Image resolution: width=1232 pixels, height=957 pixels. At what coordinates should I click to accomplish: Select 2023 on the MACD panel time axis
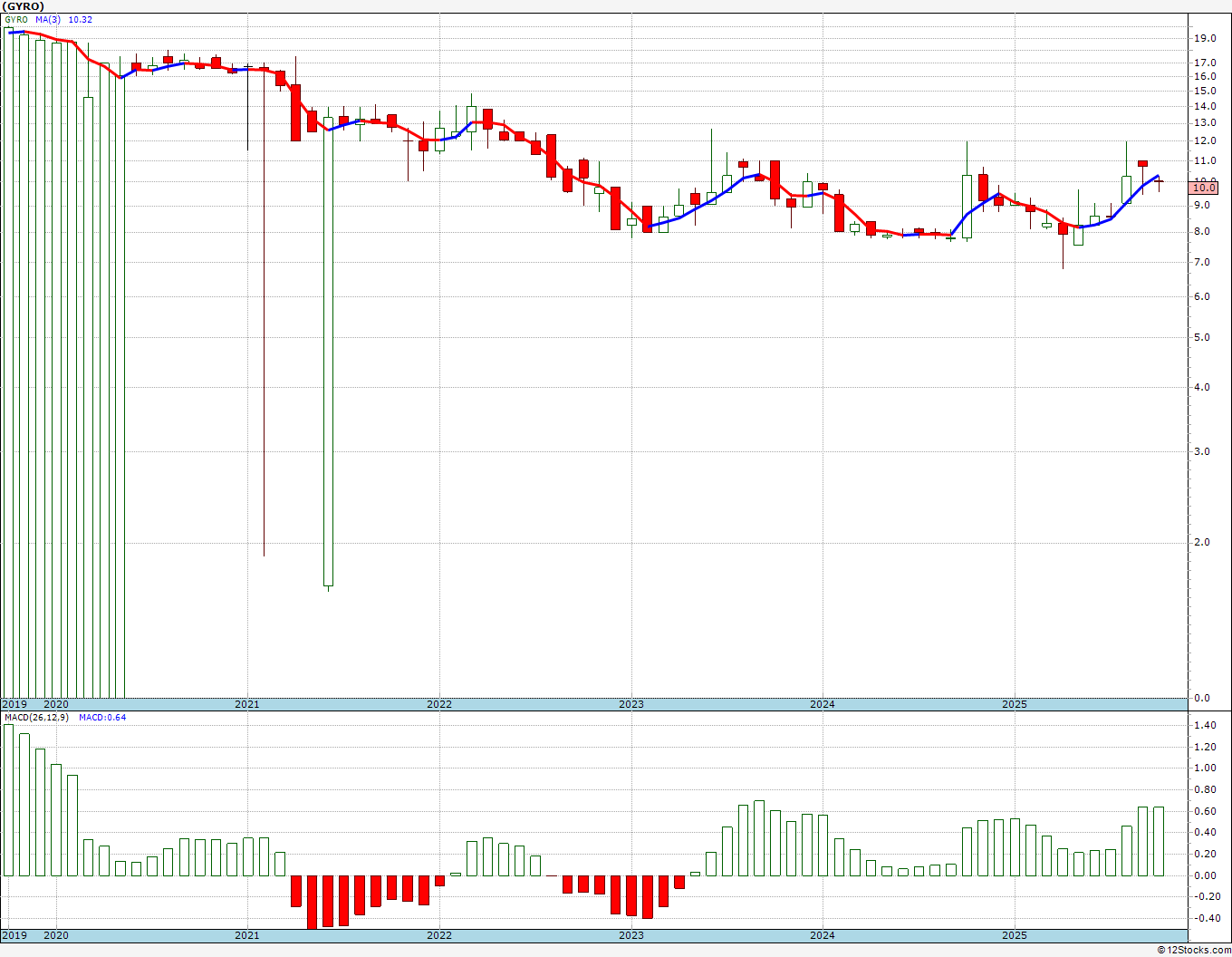[x=630, y=935]
